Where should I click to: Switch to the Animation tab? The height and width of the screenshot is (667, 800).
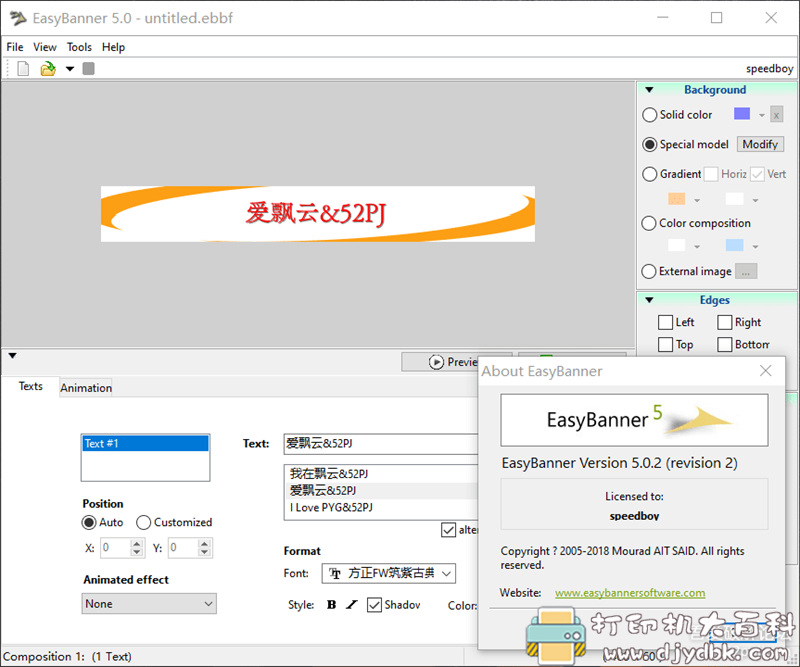(x=86, y=388)
